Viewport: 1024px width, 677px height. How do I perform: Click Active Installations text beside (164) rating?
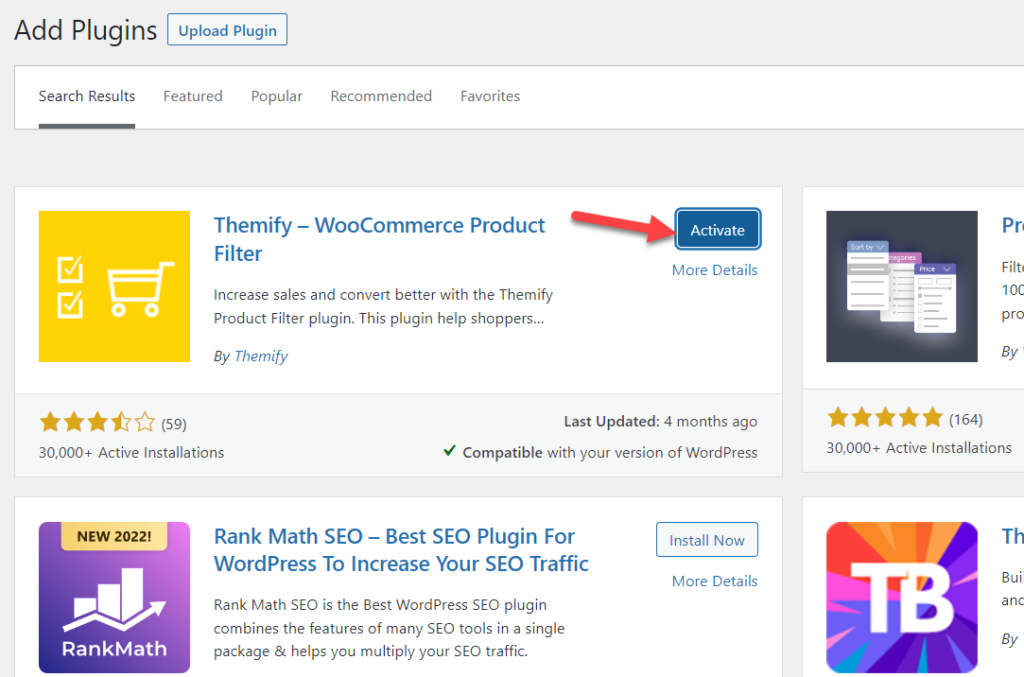click(919, 448)
